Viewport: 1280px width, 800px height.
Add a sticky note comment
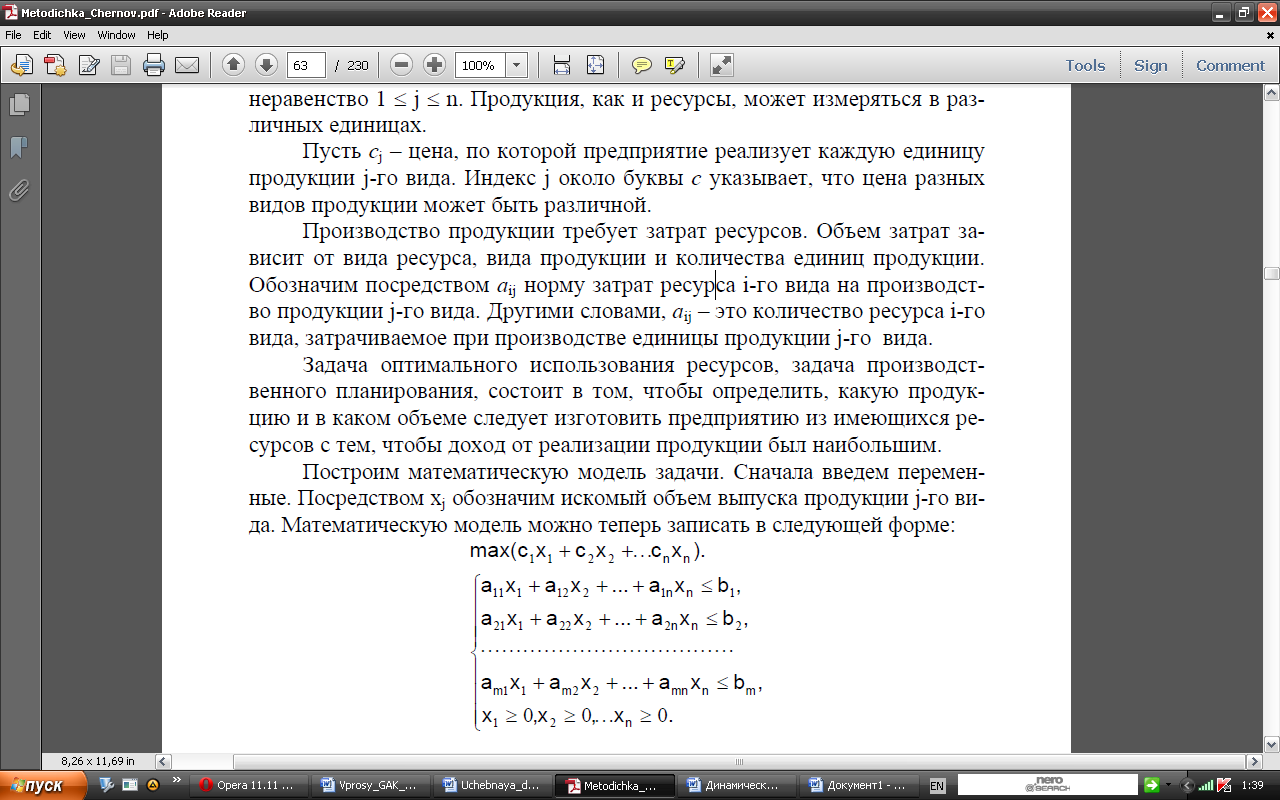coord(642,65)
